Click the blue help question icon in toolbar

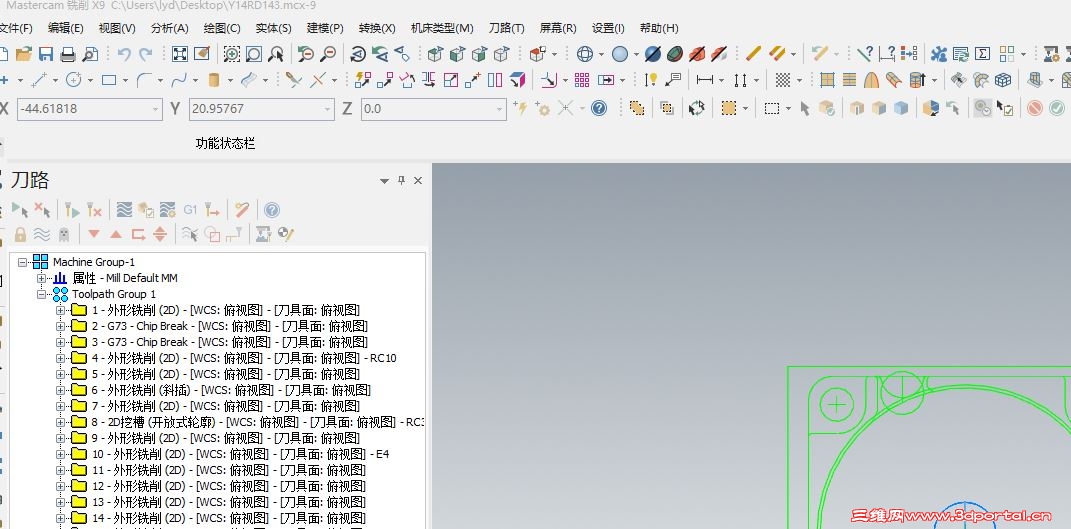pyautogui.click(x=599, y=108)
